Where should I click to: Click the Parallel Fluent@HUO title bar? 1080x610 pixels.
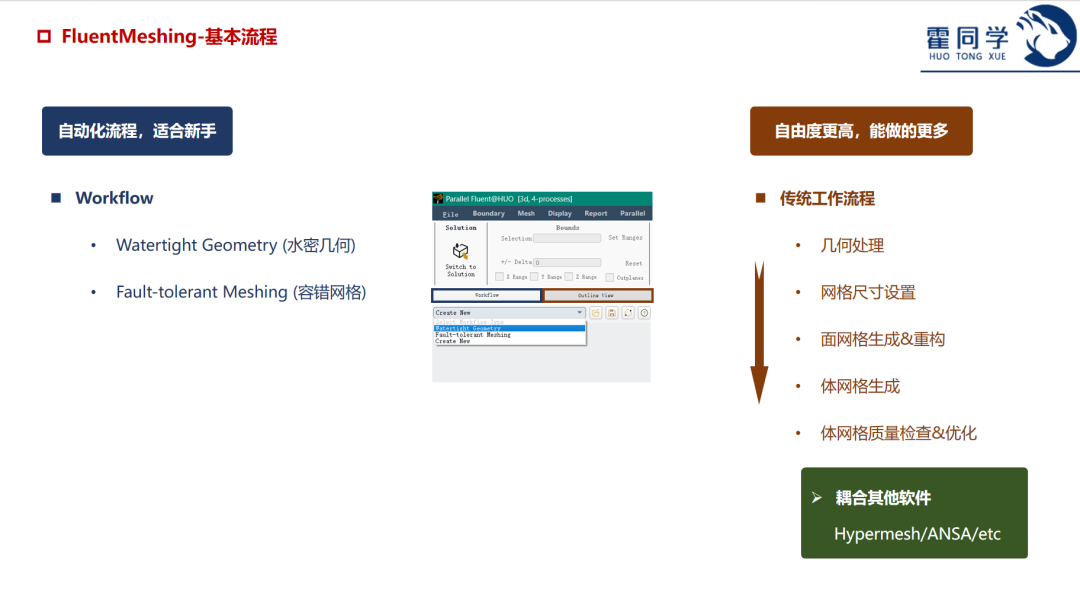tap(542, 199)
